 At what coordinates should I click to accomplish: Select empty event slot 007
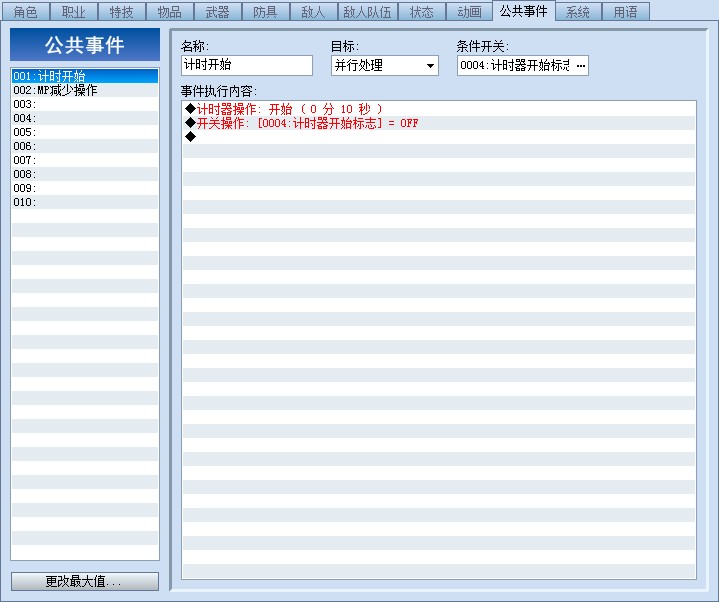(85, 160)
